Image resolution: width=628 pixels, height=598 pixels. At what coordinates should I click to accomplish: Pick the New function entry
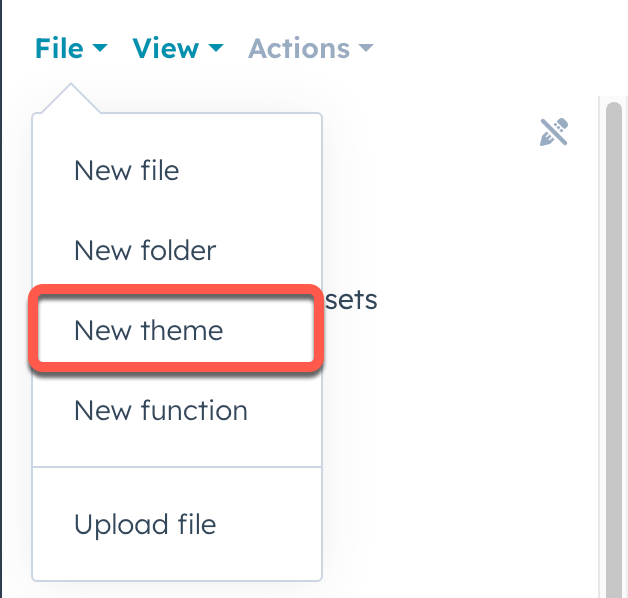click(x=161, y=410)
